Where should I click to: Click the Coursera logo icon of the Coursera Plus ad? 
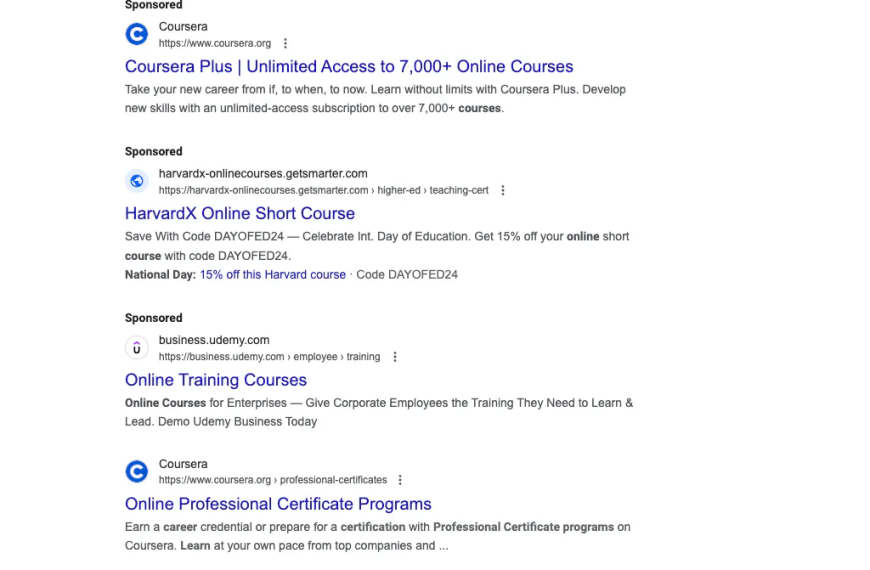pyautogui.click(x=136, y=34)
